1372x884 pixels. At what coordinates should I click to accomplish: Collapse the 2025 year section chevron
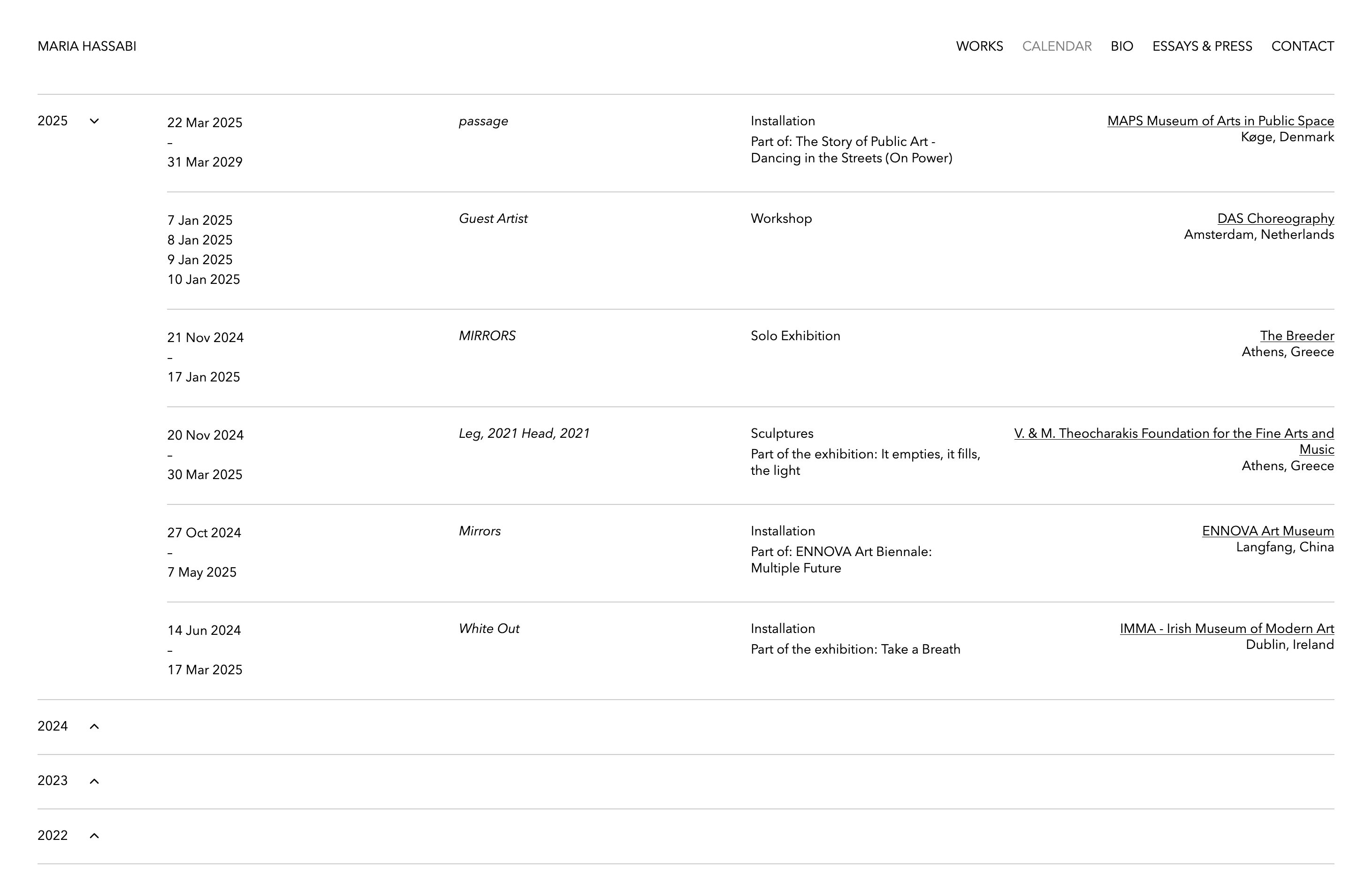pyautogui.click(x=95, y=121)
